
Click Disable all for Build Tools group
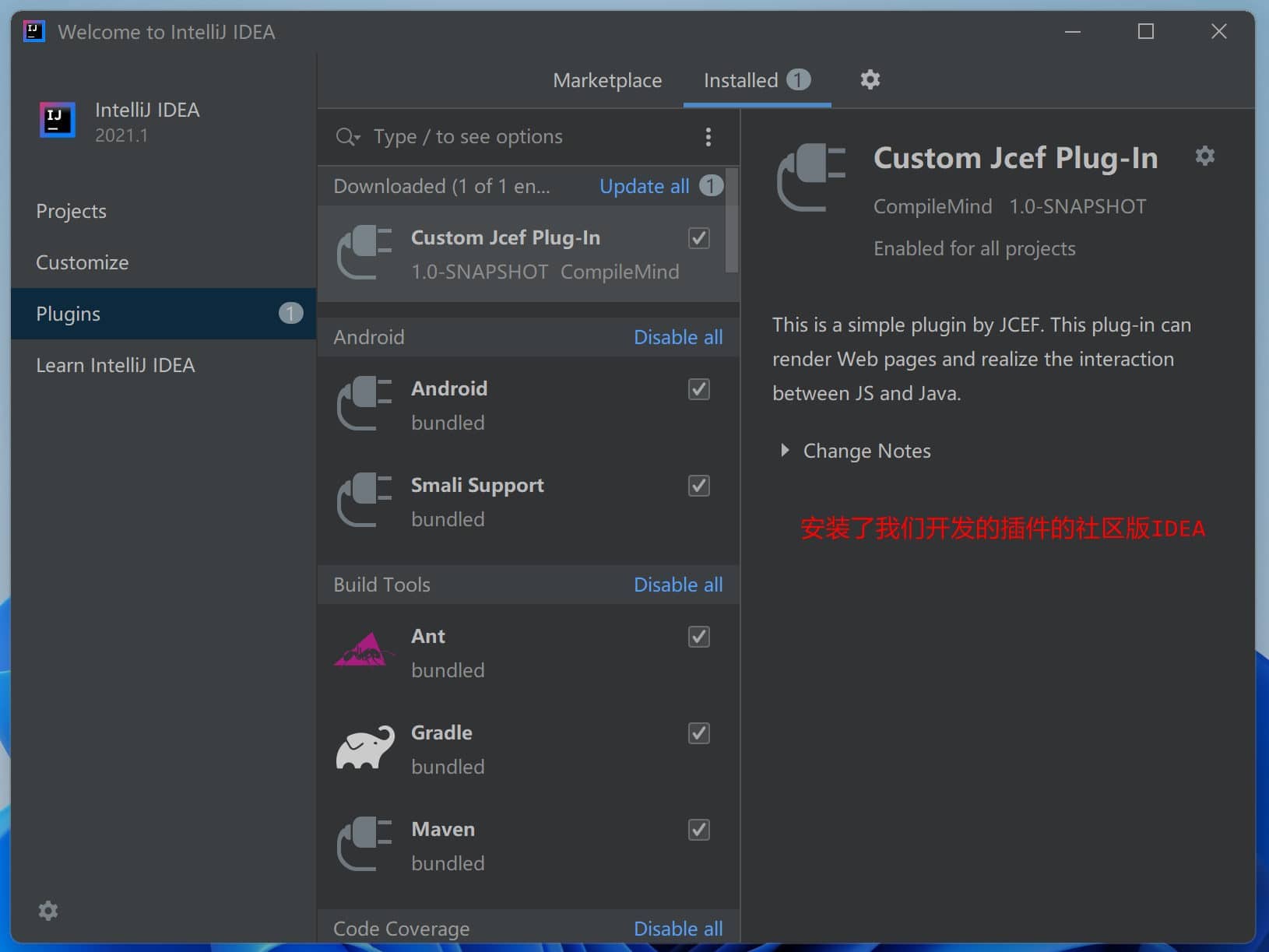coord(678,585)
